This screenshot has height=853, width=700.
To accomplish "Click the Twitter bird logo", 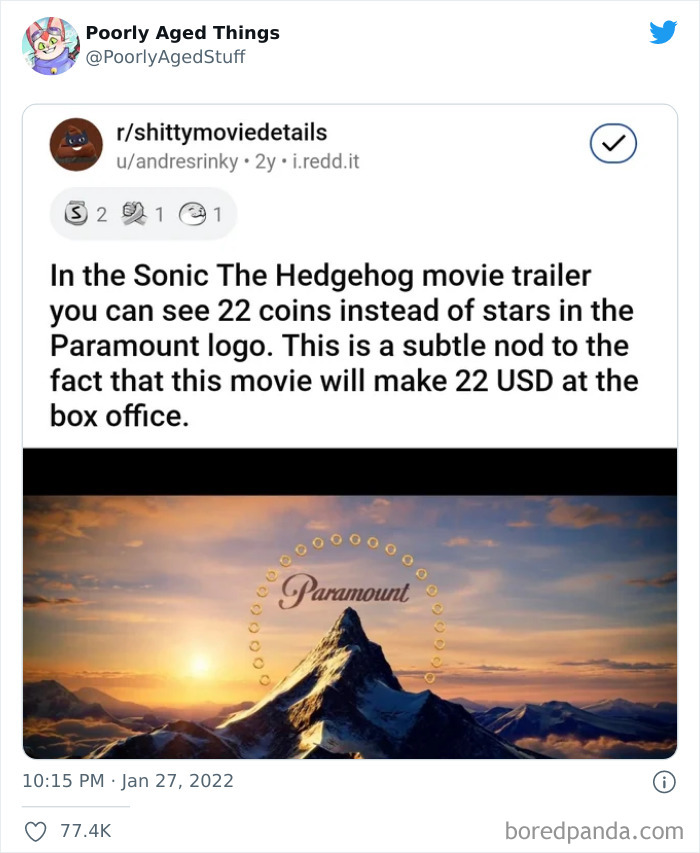I will [x=663, y=32].
